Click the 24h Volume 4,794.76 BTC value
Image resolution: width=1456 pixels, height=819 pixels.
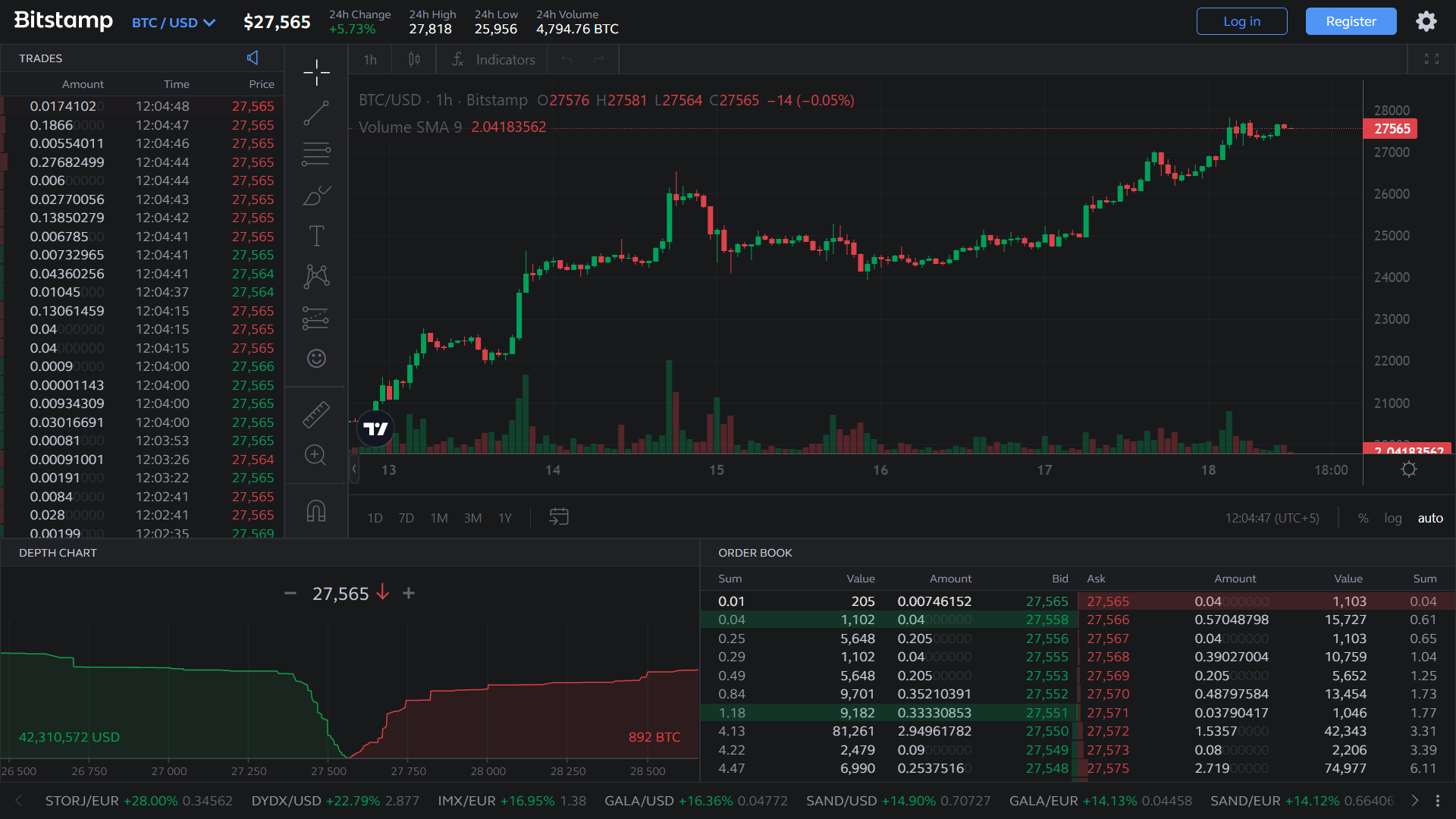click(577, 29)
